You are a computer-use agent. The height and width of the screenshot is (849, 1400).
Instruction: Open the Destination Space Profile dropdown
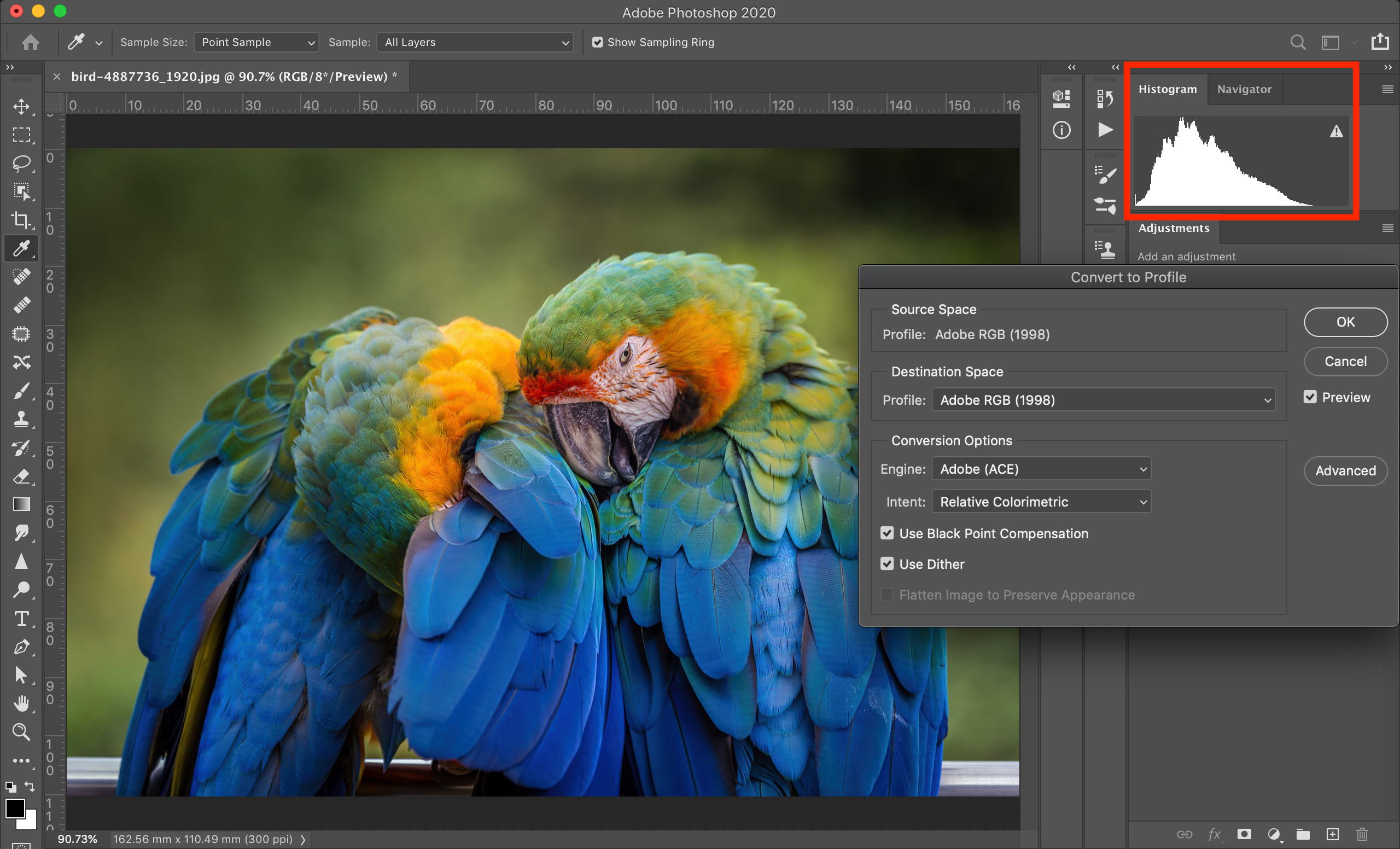[1103, 400]
